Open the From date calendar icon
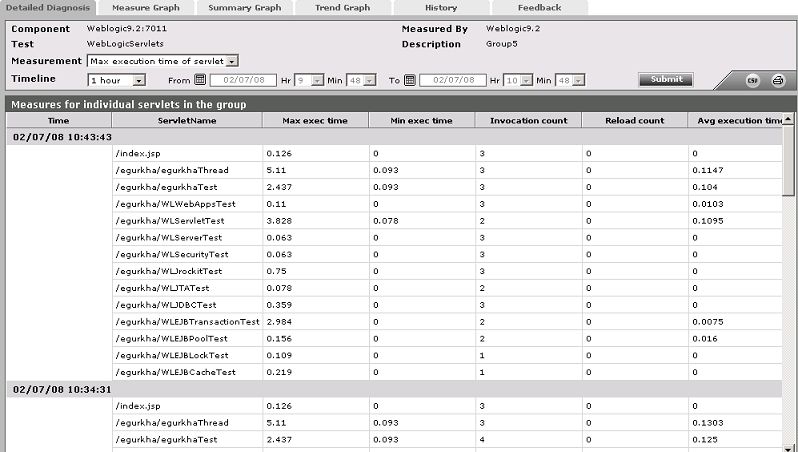The width and height of the screenshot is (798, 452). pos(200,80)
